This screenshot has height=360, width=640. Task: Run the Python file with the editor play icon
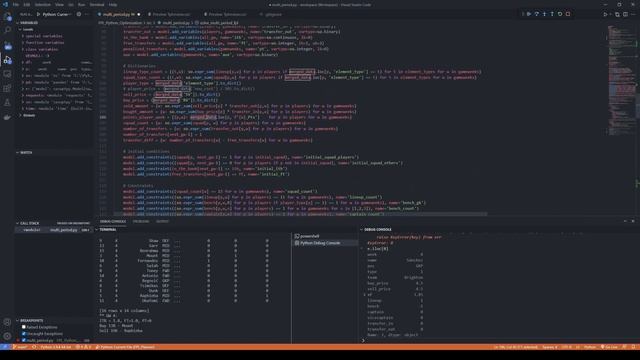point(605,14)
